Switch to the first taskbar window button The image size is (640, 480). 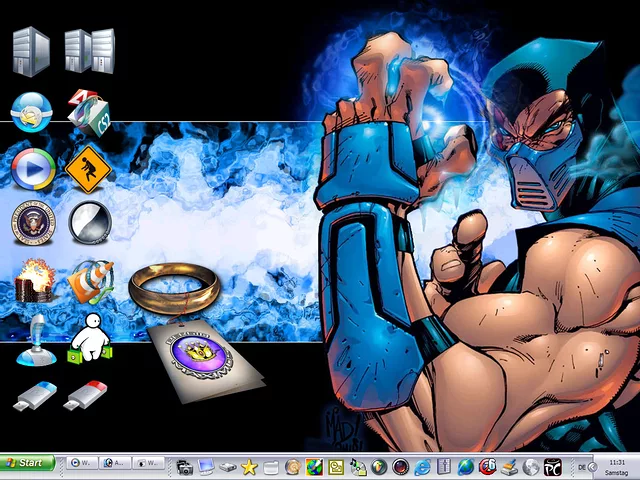(x=81, y=464)
